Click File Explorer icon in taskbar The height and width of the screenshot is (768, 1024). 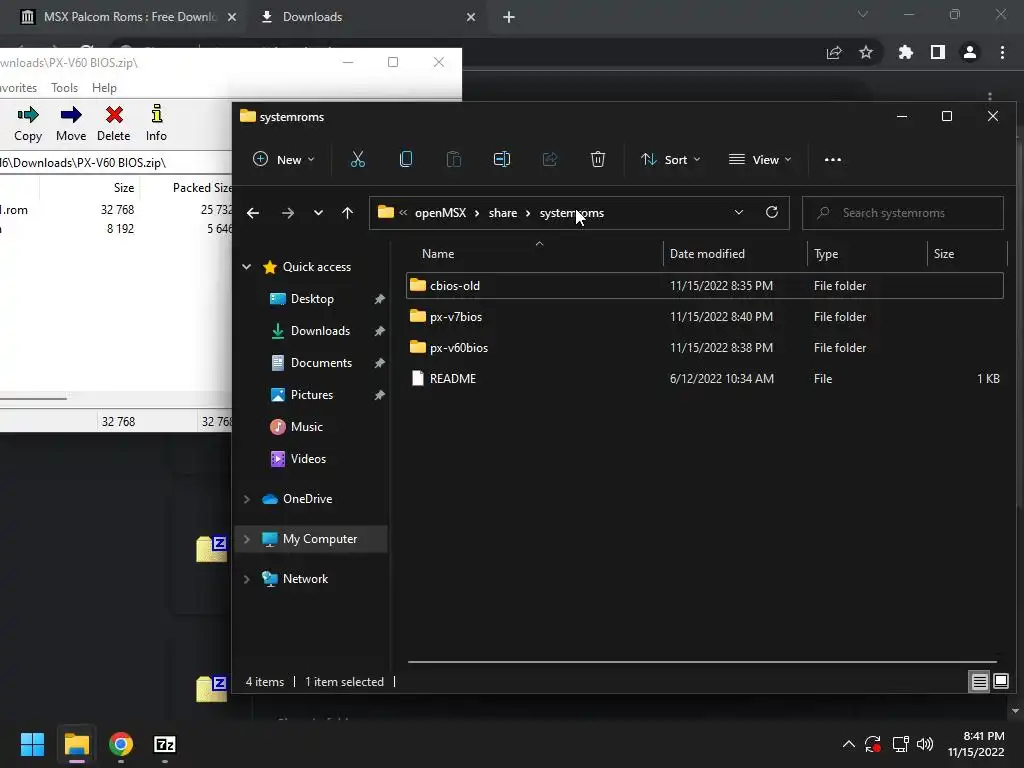point(76,744)
